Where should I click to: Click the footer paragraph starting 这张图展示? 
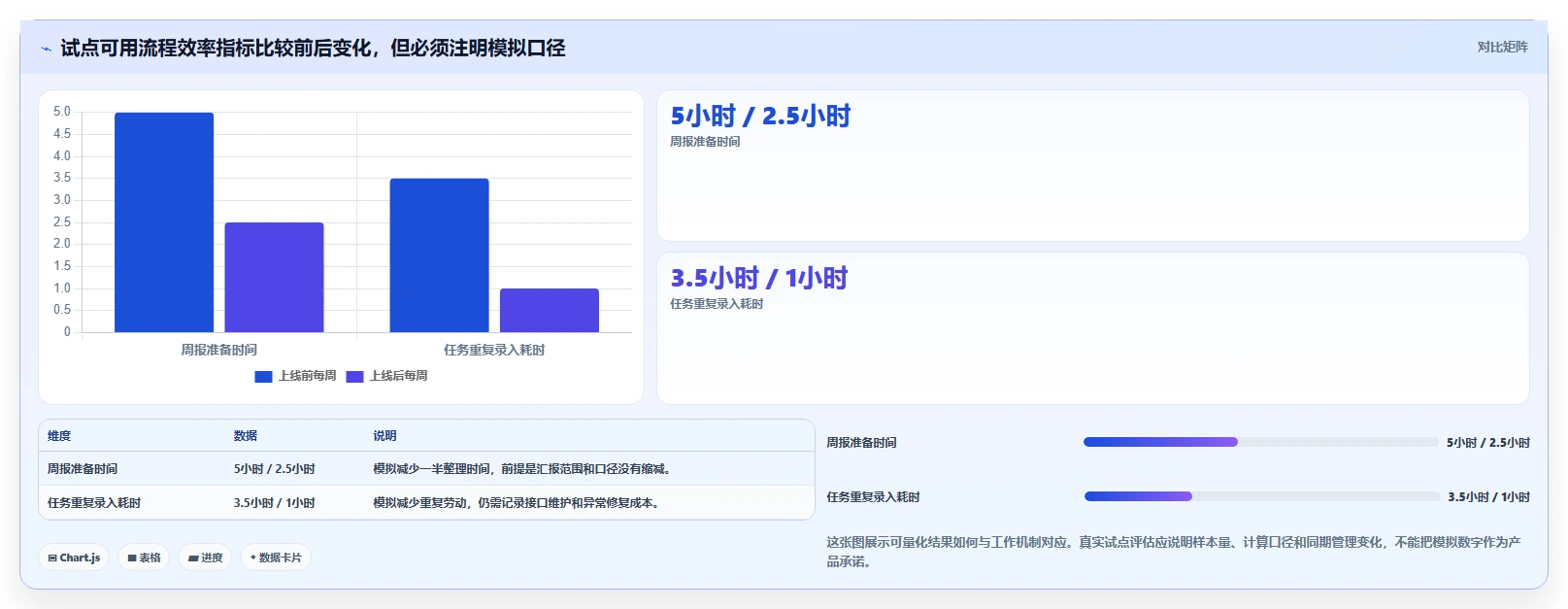[1173, 552]
